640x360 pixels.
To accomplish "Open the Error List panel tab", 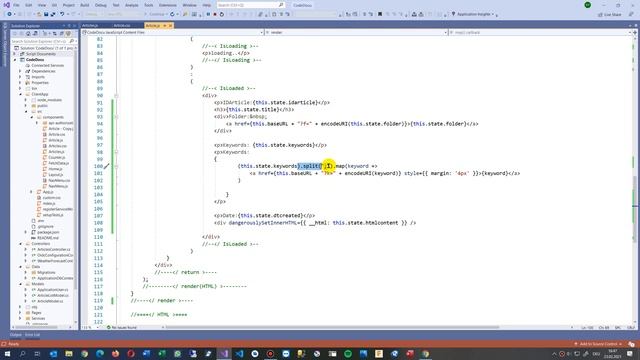I will coord(32,335).
